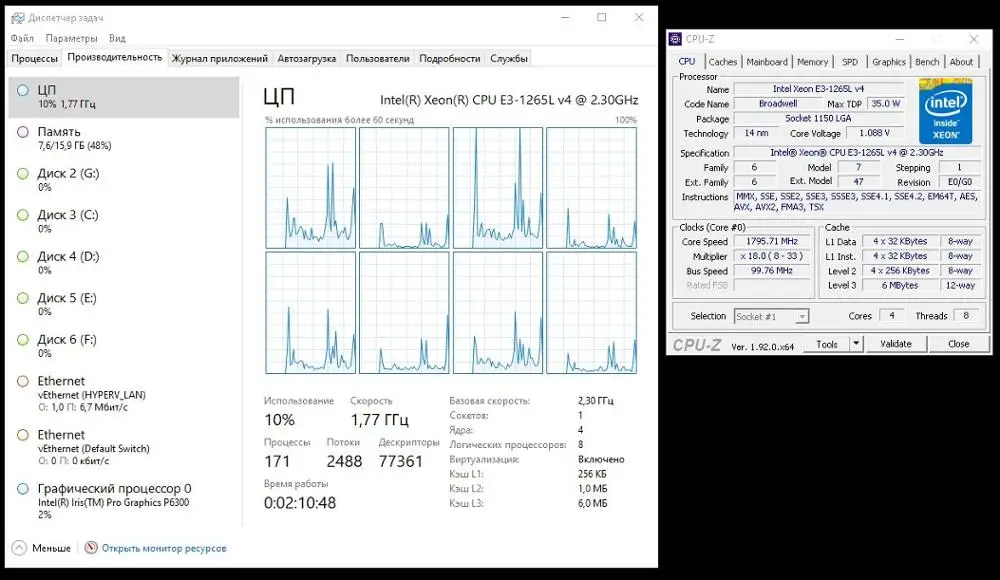Click the Bus Speed 99.76 MHz field
This screenshot has height=580, width=1000.
point(772,271)
